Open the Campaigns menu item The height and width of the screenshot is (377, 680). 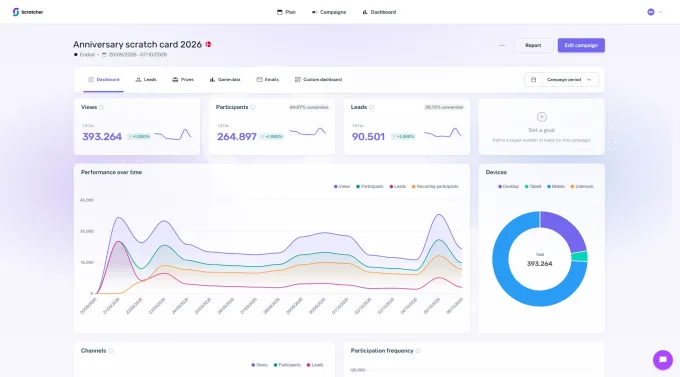329,12
